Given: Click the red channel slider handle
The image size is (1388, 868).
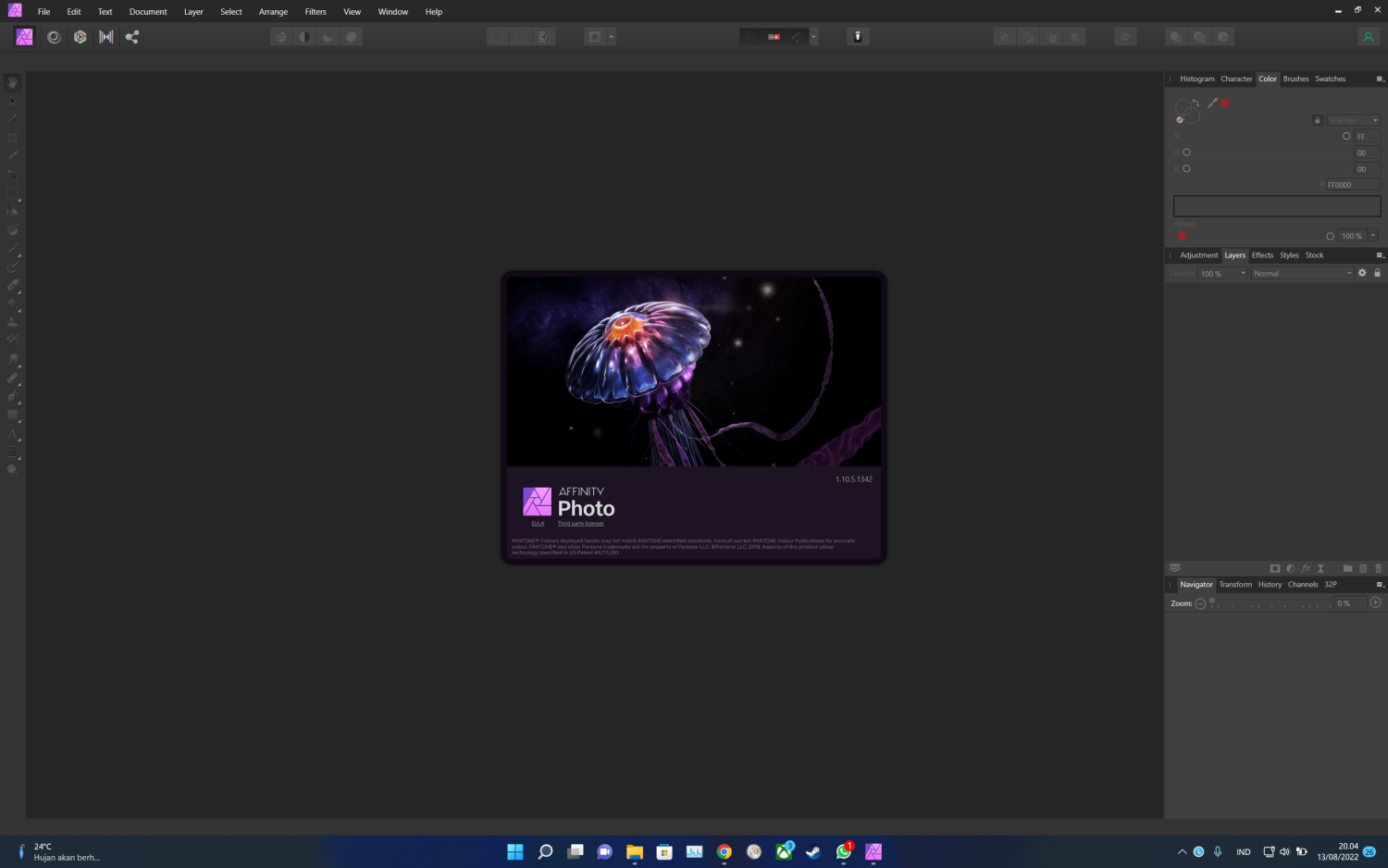Looking at the screenshot, I should (1346, 136).
